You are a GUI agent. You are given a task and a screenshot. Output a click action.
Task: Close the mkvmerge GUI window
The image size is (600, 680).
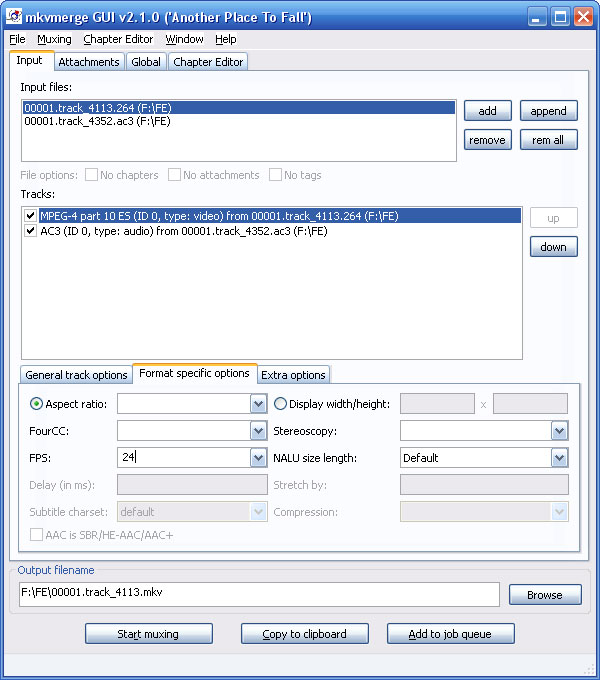click(x=584, y=17)
